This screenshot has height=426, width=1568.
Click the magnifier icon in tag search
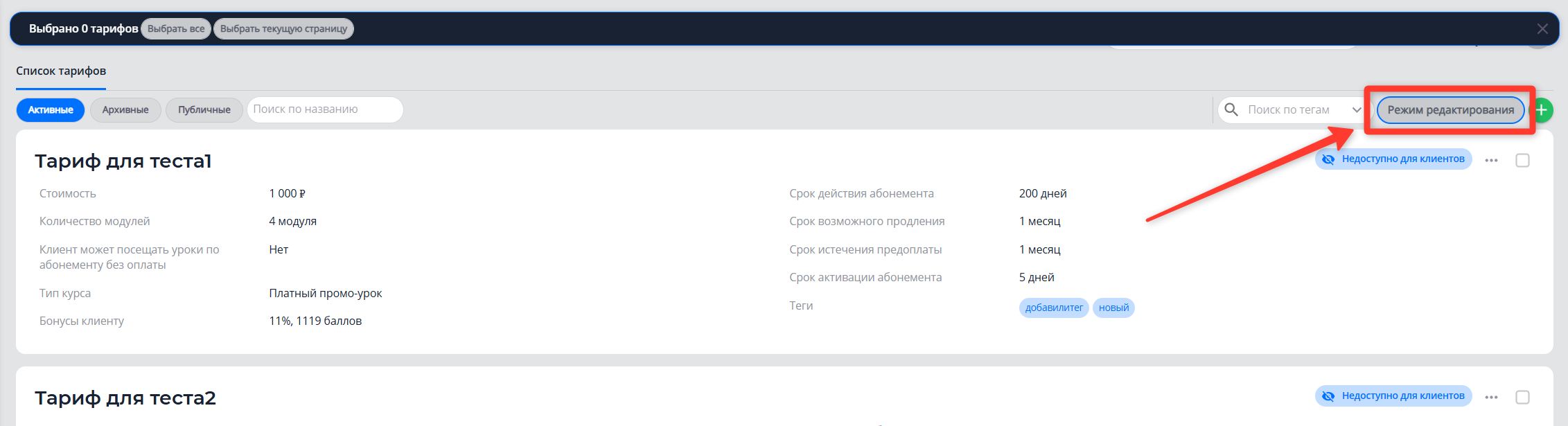pyautogui.click(x=1231, y=110)
